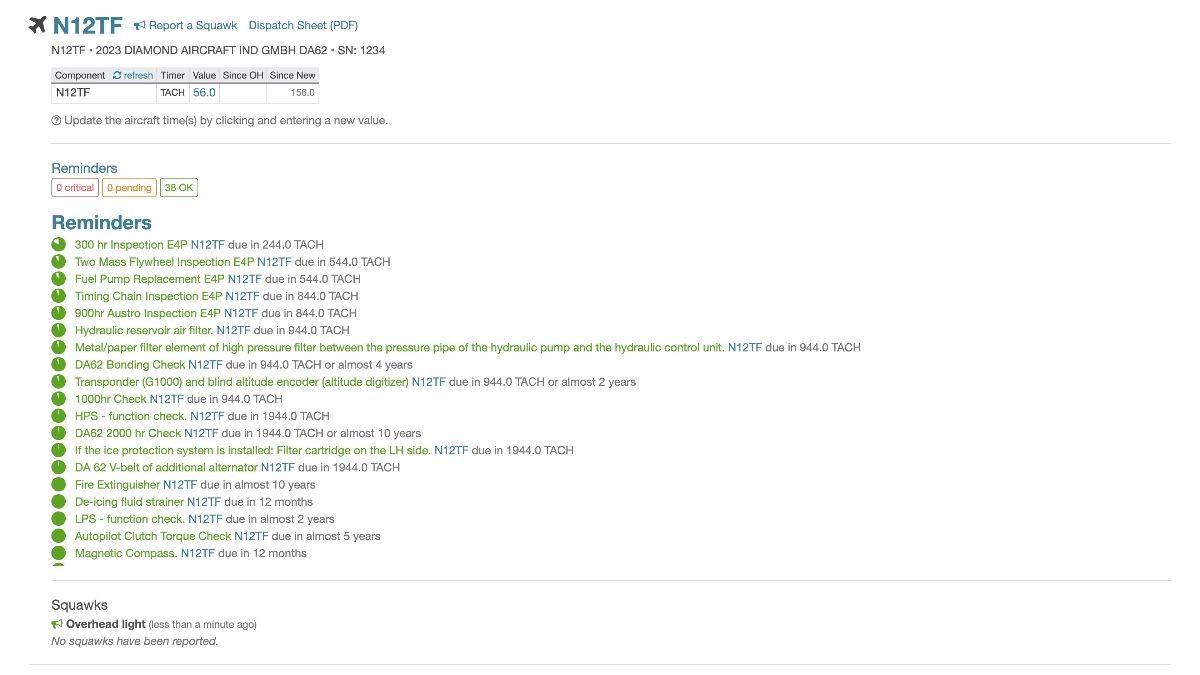Open the Autopilot Clutch Torque Check reminder
The height and width of the screenshot is (675, 1200).
point(153,536)
